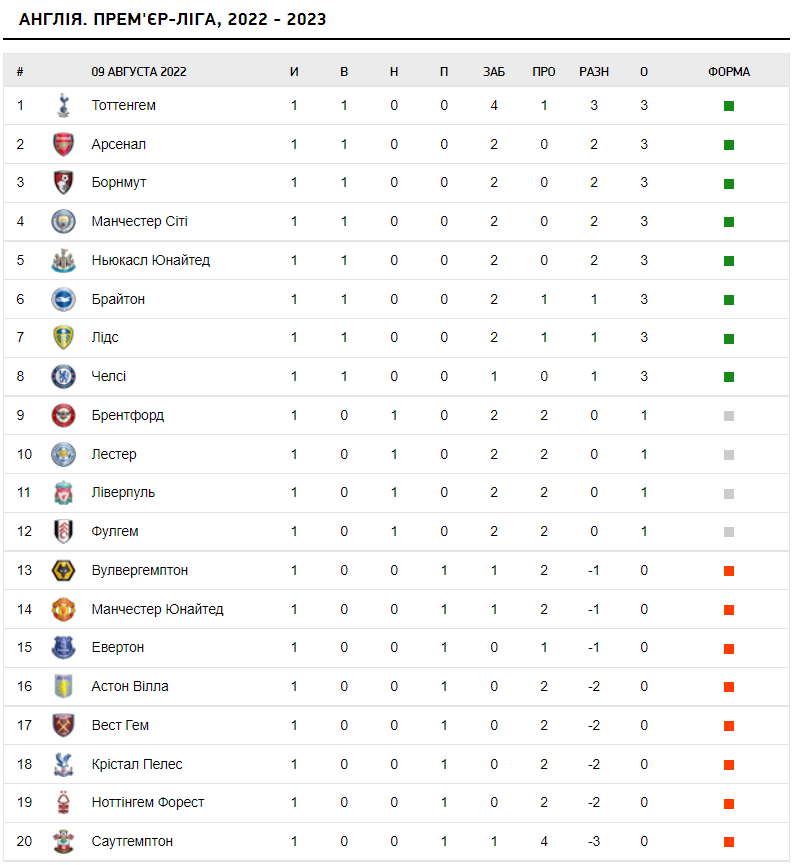Screen dimensions: 793x865
Task: Sort table by РАЗН column header
Action: [594, 72]
